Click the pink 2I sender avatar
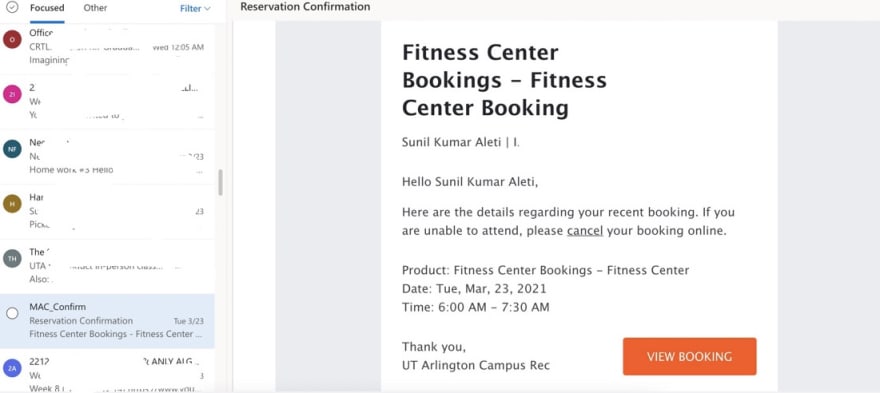The width and height of the screenshot is (880, 393). 12,94
